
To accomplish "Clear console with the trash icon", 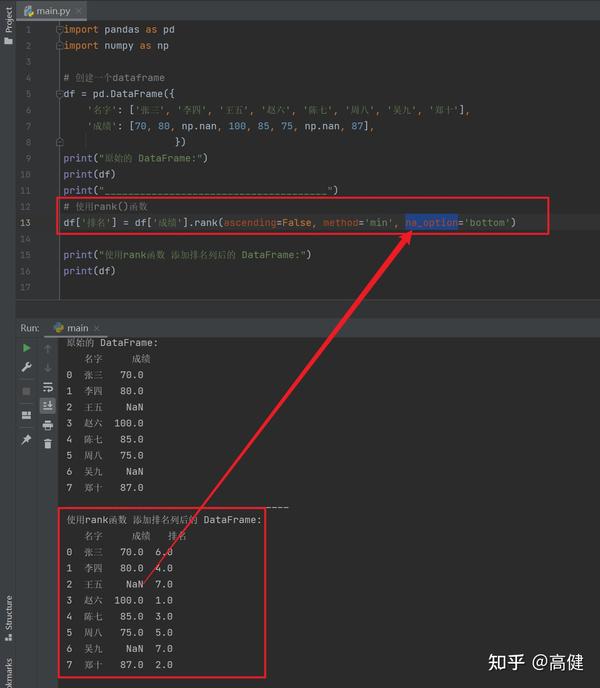I will 48,444.
